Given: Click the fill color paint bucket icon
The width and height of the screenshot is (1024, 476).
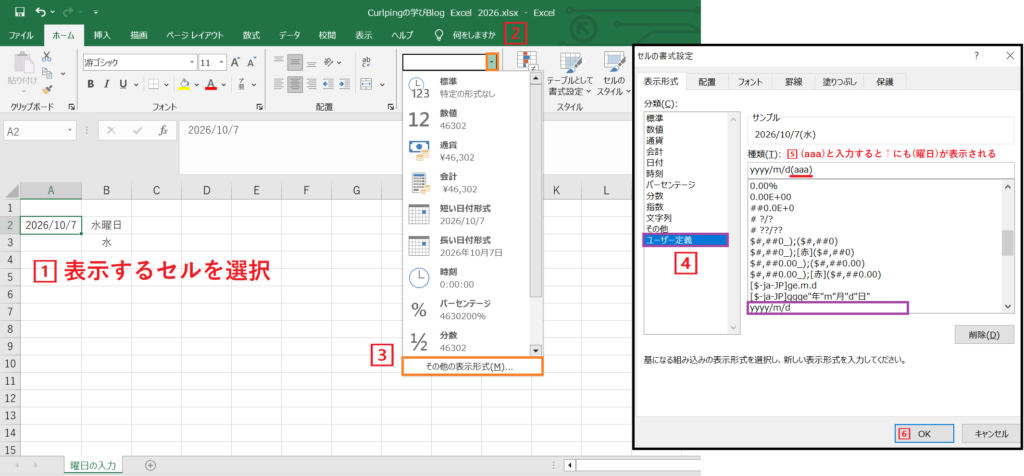Looking at the screenshot, I should click(x=185, y=84).
